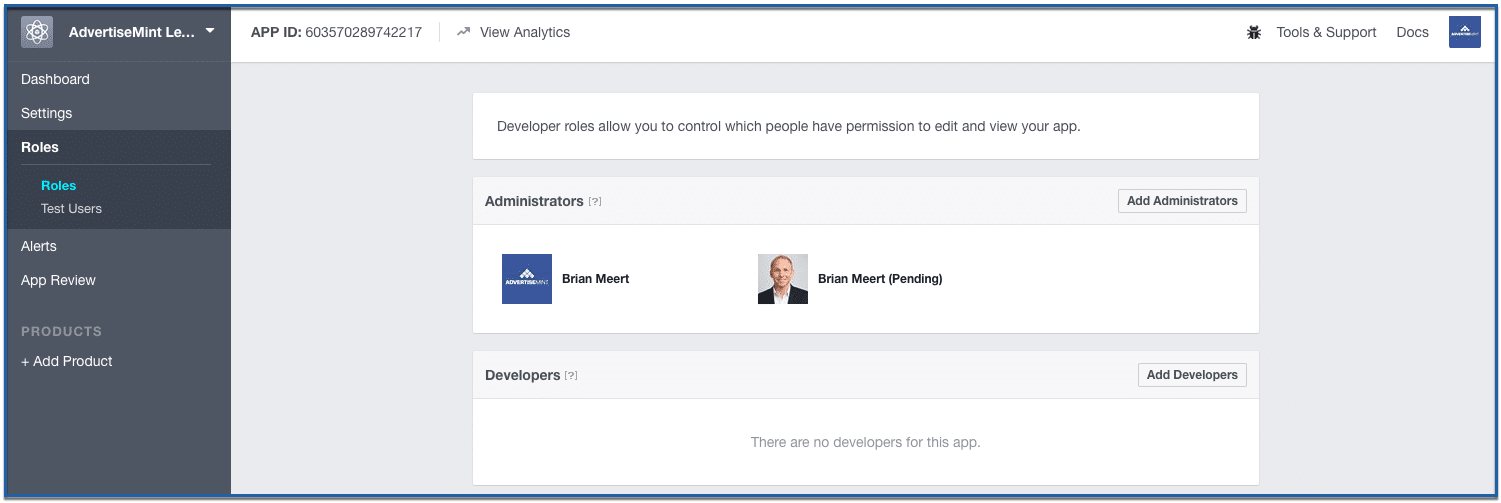Go to App Review page

(58, 280)
